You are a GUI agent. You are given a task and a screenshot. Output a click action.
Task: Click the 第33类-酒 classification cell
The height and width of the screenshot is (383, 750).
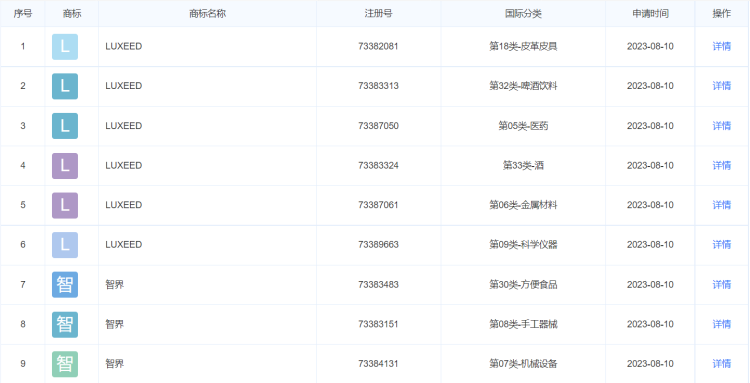coord(523,165)
